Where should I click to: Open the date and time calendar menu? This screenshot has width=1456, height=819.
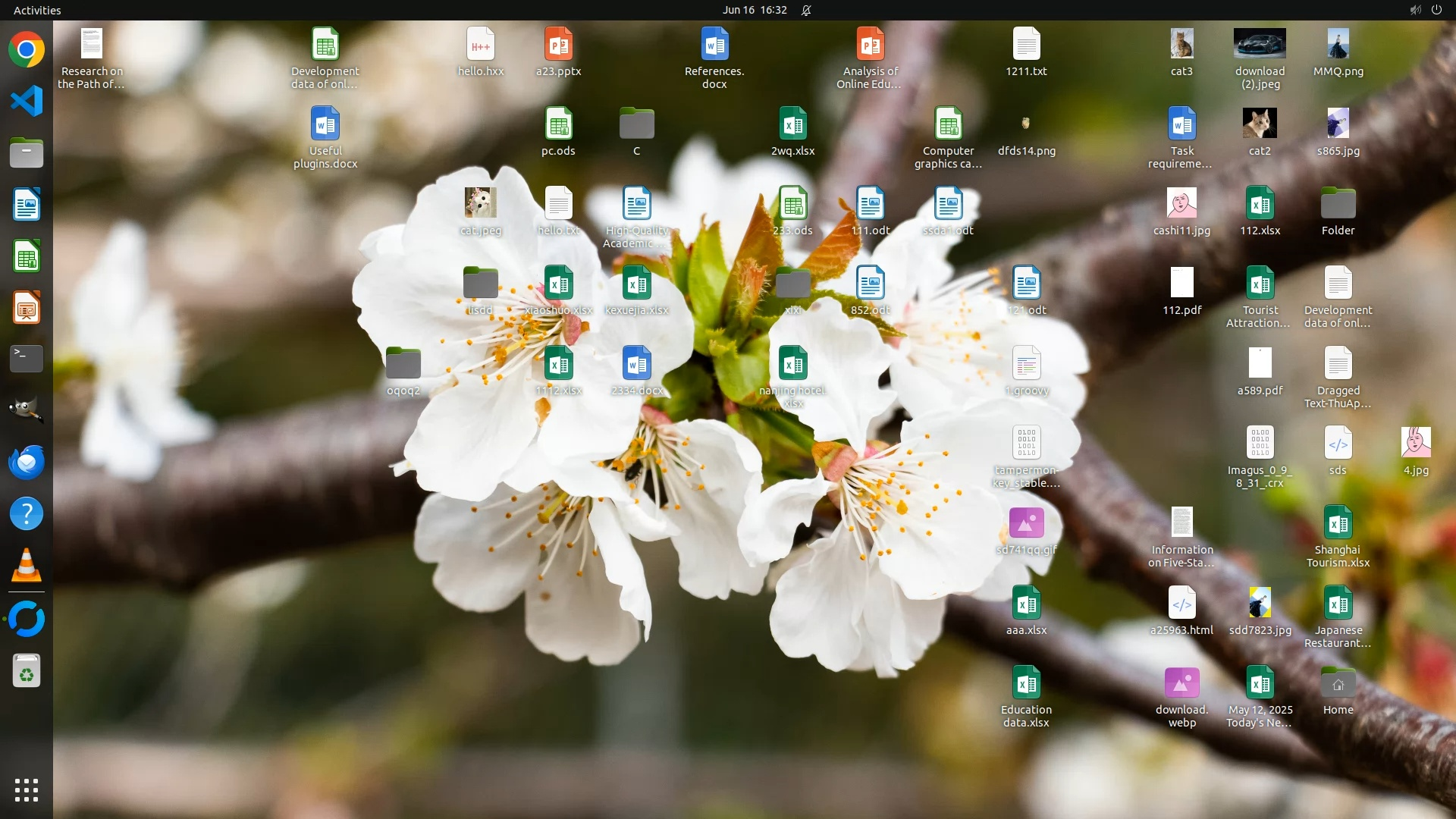(x=754, y=10)
